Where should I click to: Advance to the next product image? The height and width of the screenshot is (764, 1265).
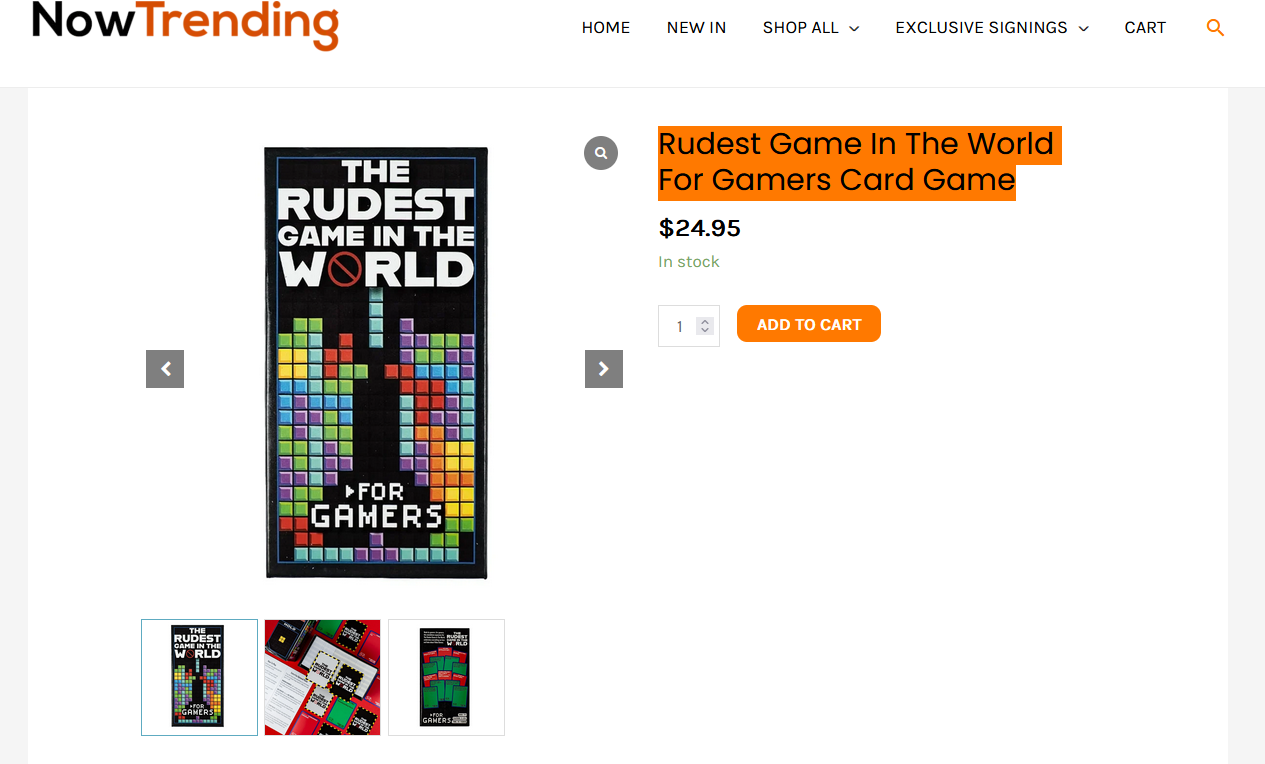tap(604, 369)
